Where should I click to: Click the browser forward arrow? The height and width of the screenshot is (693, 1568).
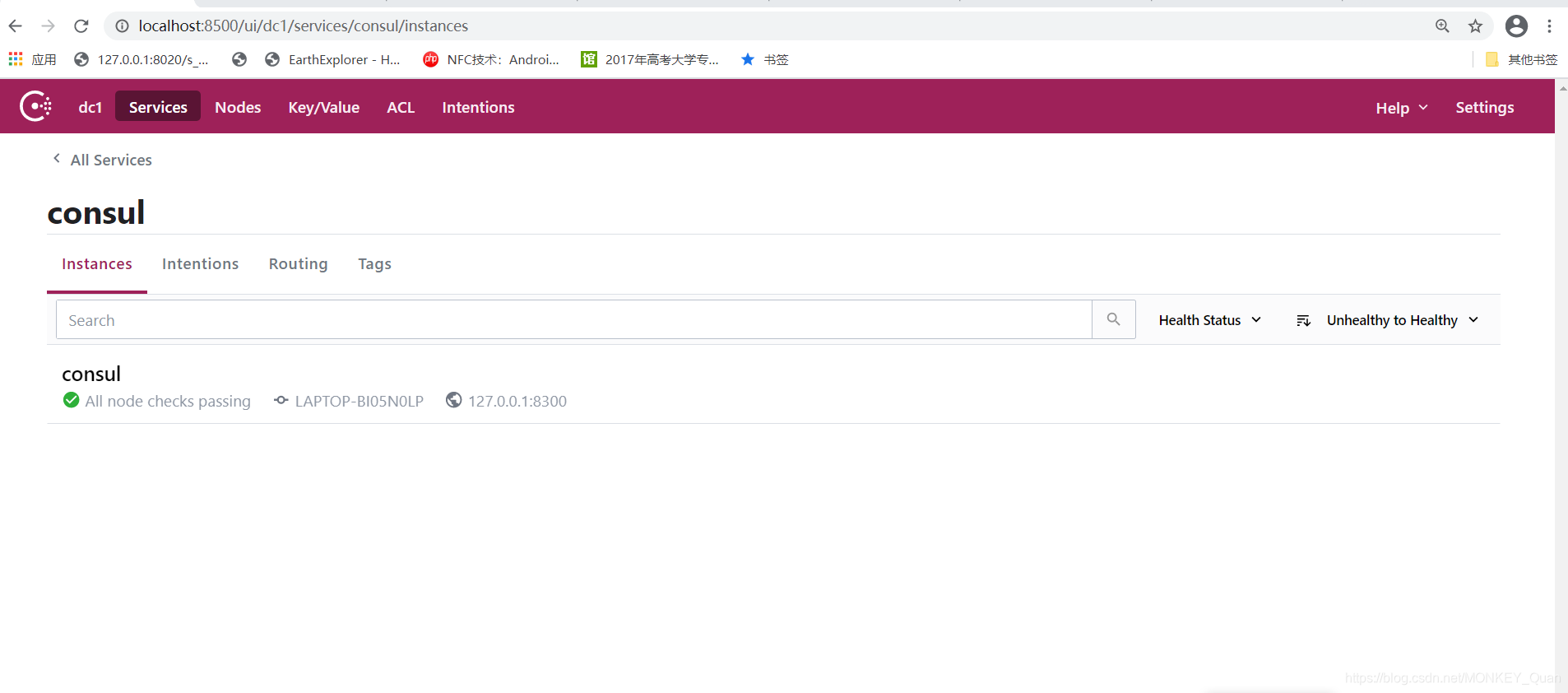[48, 26]
